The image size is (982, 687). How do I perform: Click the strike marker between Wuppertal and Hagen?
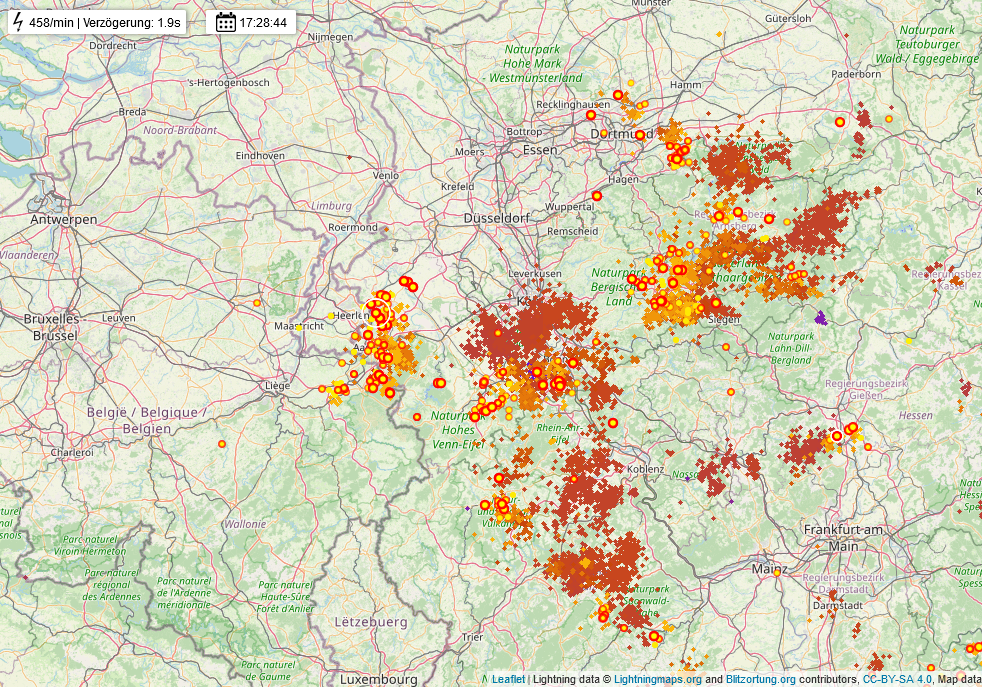point(597,196)
